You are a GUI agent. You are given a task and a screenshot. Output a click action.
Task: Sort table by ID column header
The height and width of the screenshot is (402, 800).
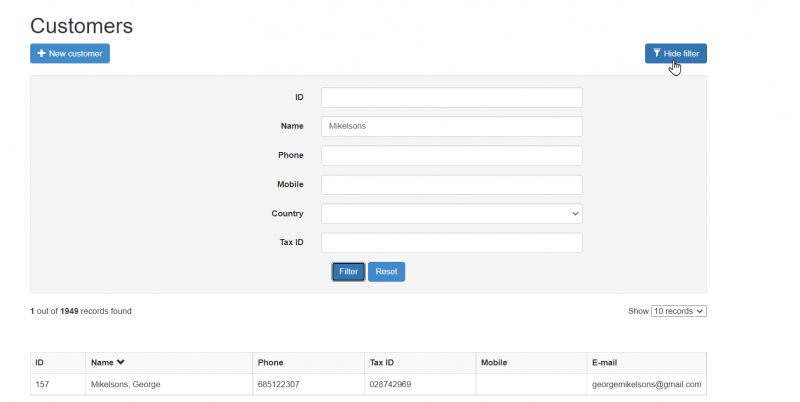(x=39, y=362)
